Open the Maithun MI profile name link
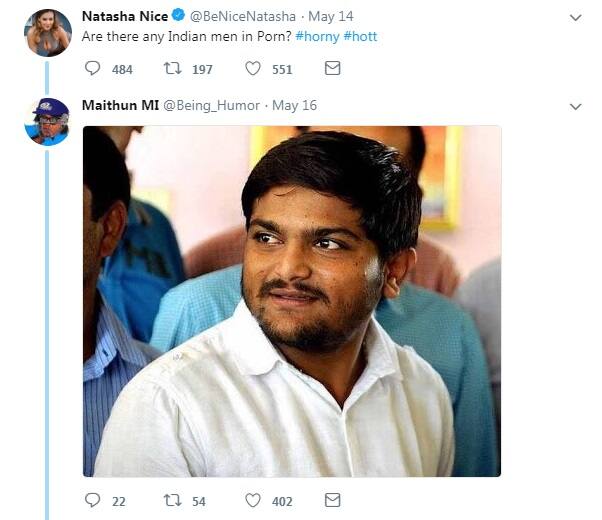This screenshot has width=602, height=520. [119, 105]
